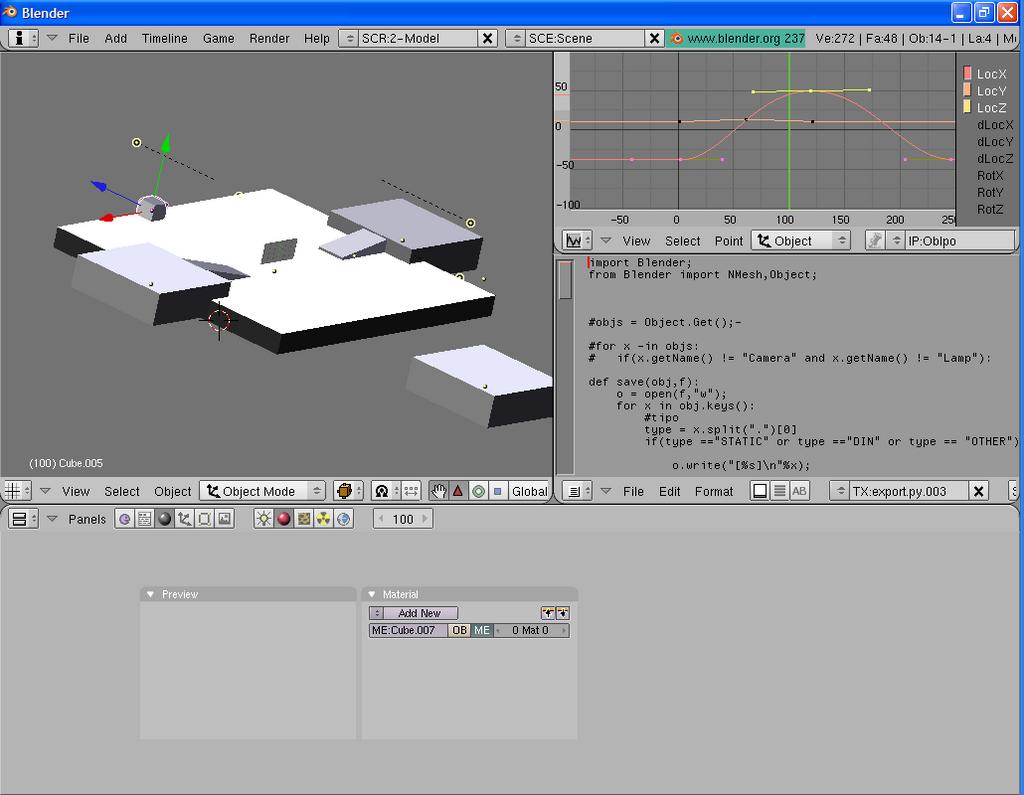Click the viewport draw type cube icon
Viewport: 1024px width, 795px height.
point(348,491)
